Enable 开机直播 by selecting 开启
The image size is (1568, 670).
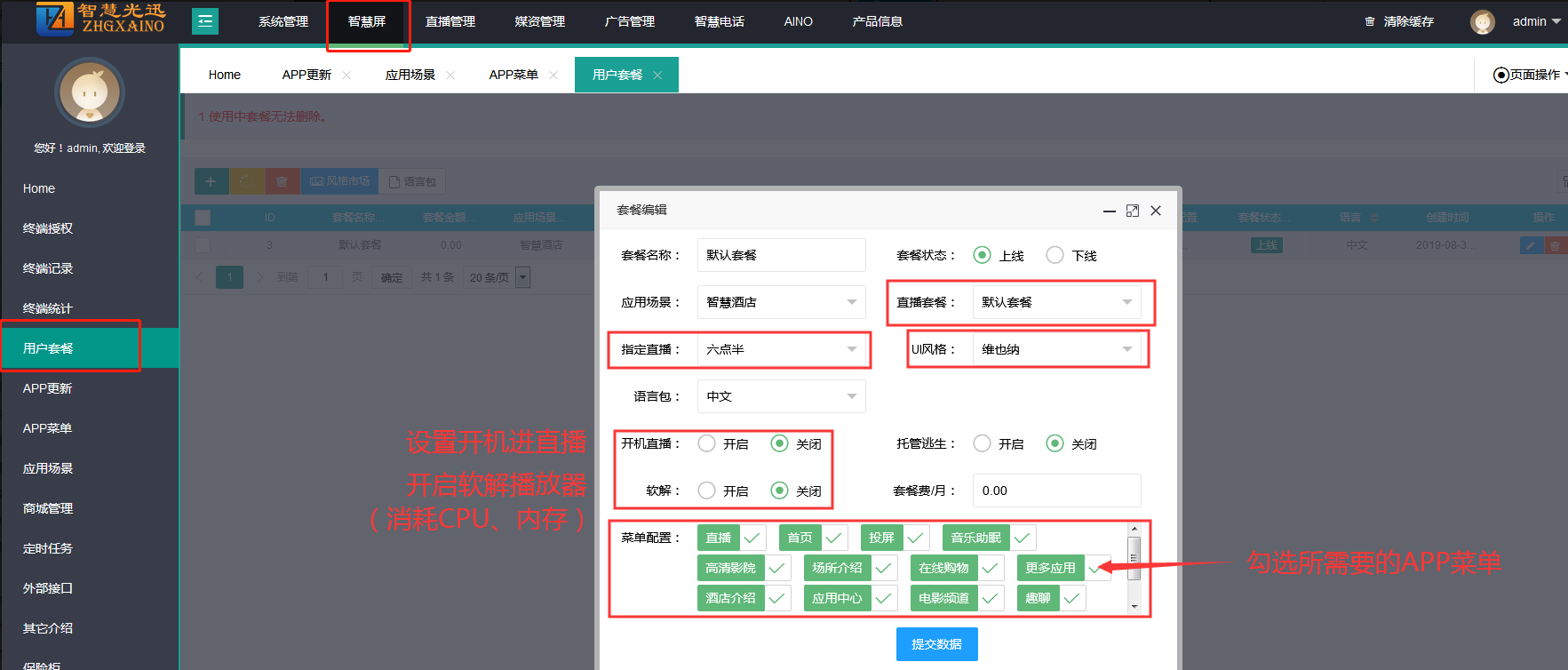707,443
